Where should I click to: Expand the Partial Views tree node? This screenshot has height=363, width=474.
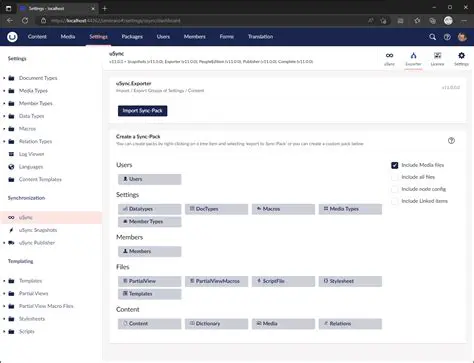click(x=4, y=293)
